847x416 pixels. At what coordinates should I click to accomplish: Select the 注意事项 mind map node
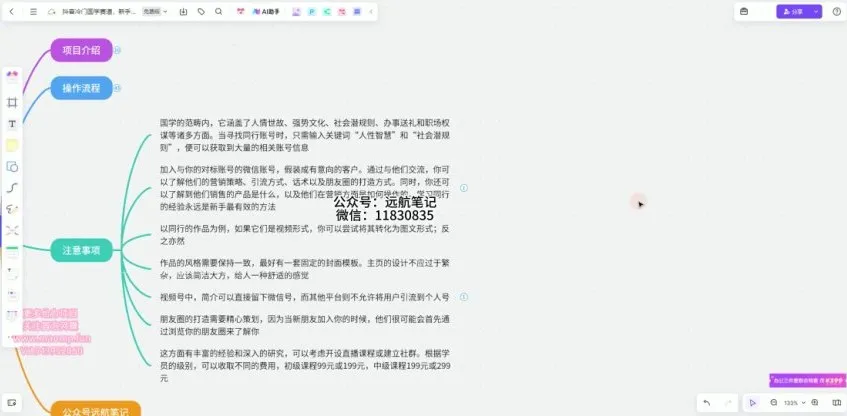tap(81, 251)
